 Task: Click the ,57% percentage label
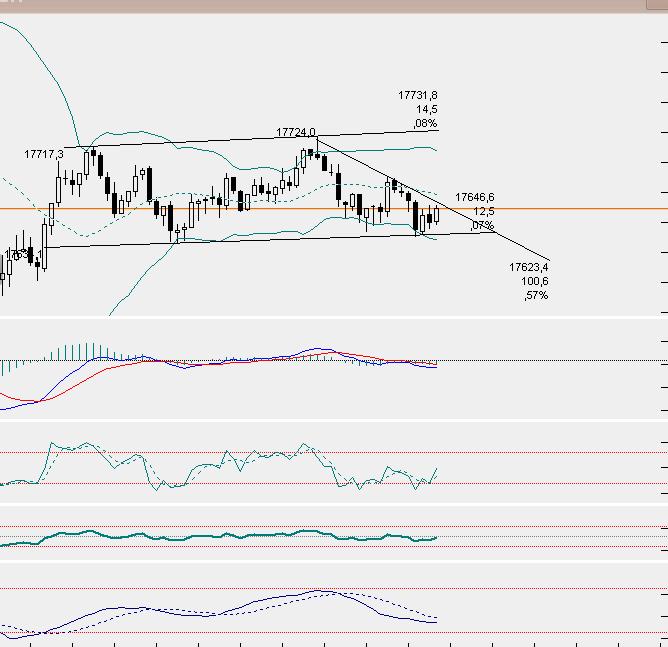point(536,295)
